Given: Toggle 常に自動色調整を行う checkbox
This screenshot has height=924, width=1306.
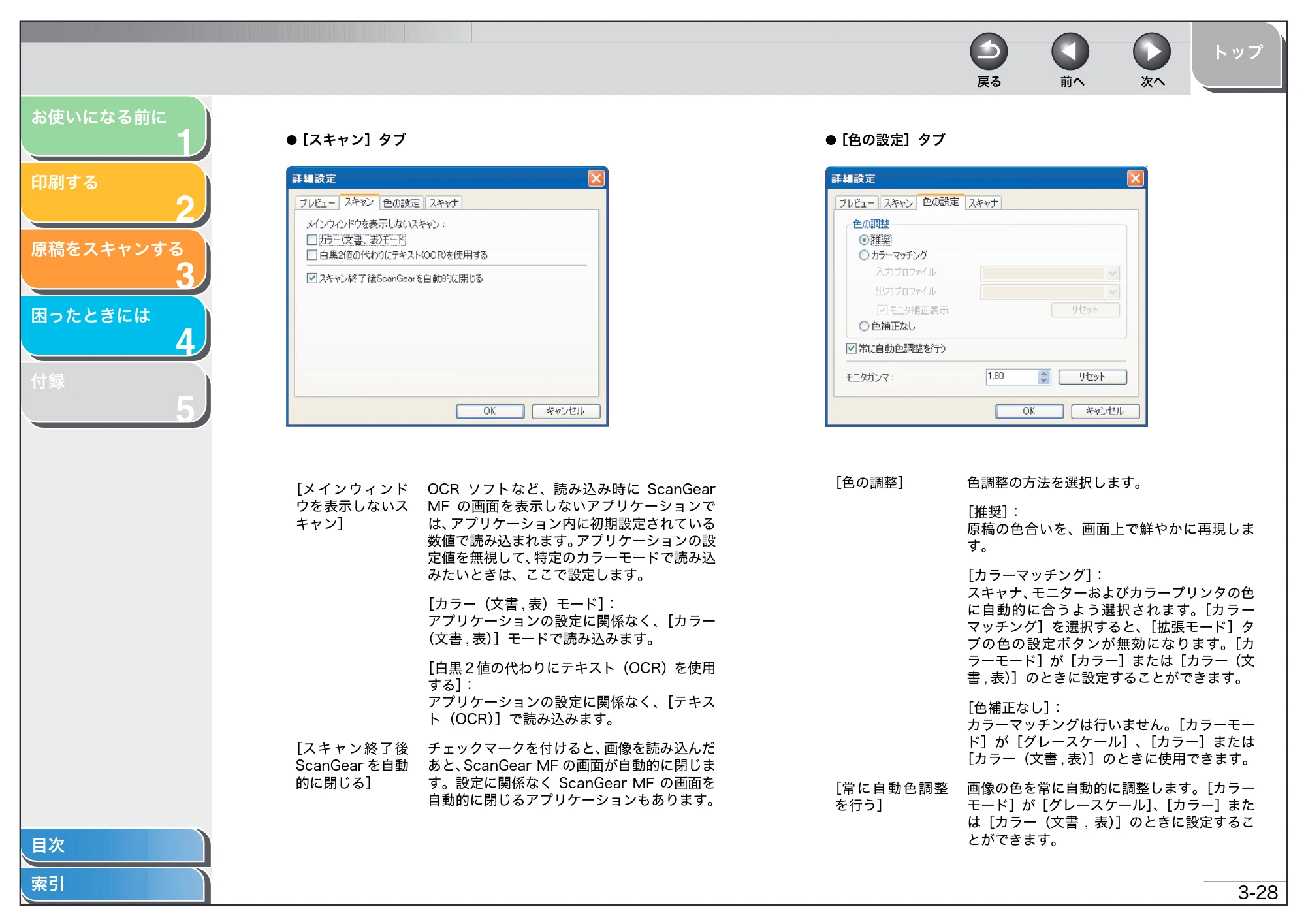Looking at the screenshot, I should [851, 348].
